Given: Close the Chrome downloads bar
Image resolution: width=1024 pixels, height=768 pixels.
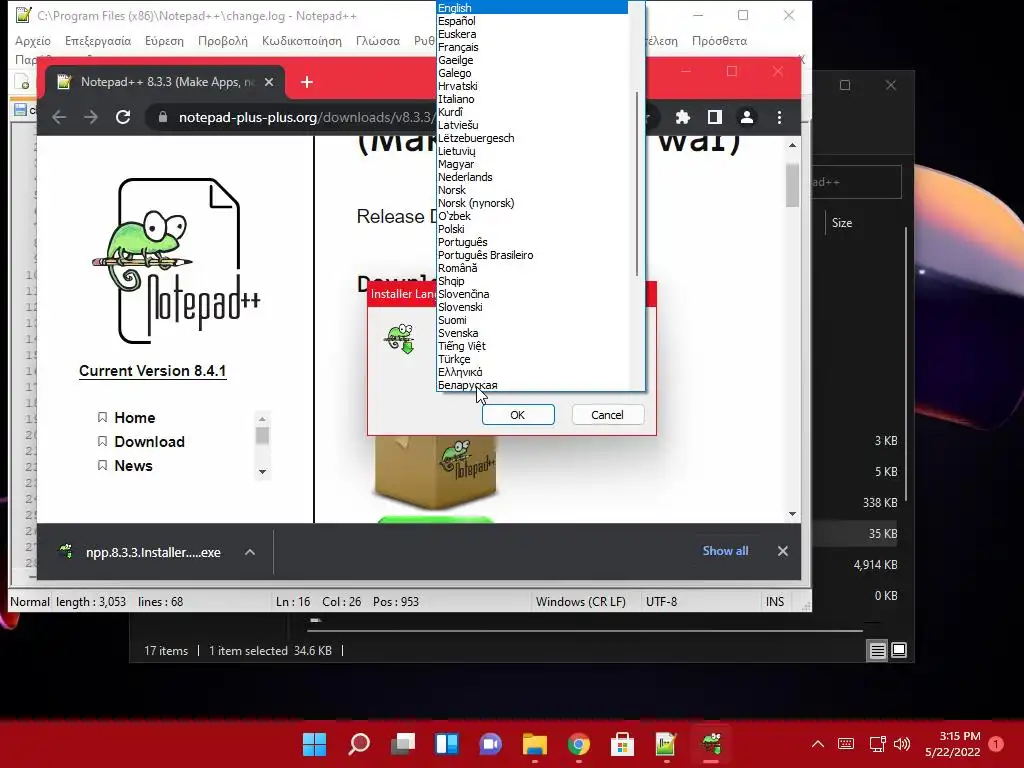Looking at the screenshot, I should (782, 551).
